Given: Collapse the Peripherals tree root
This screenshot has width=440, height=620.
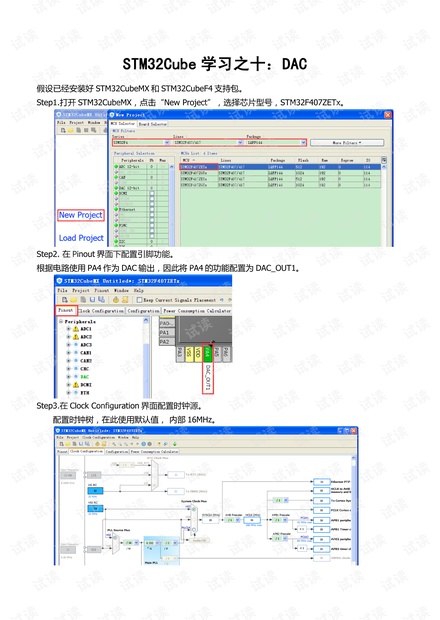Looking at the screenshot, I should tap(61, 321).
